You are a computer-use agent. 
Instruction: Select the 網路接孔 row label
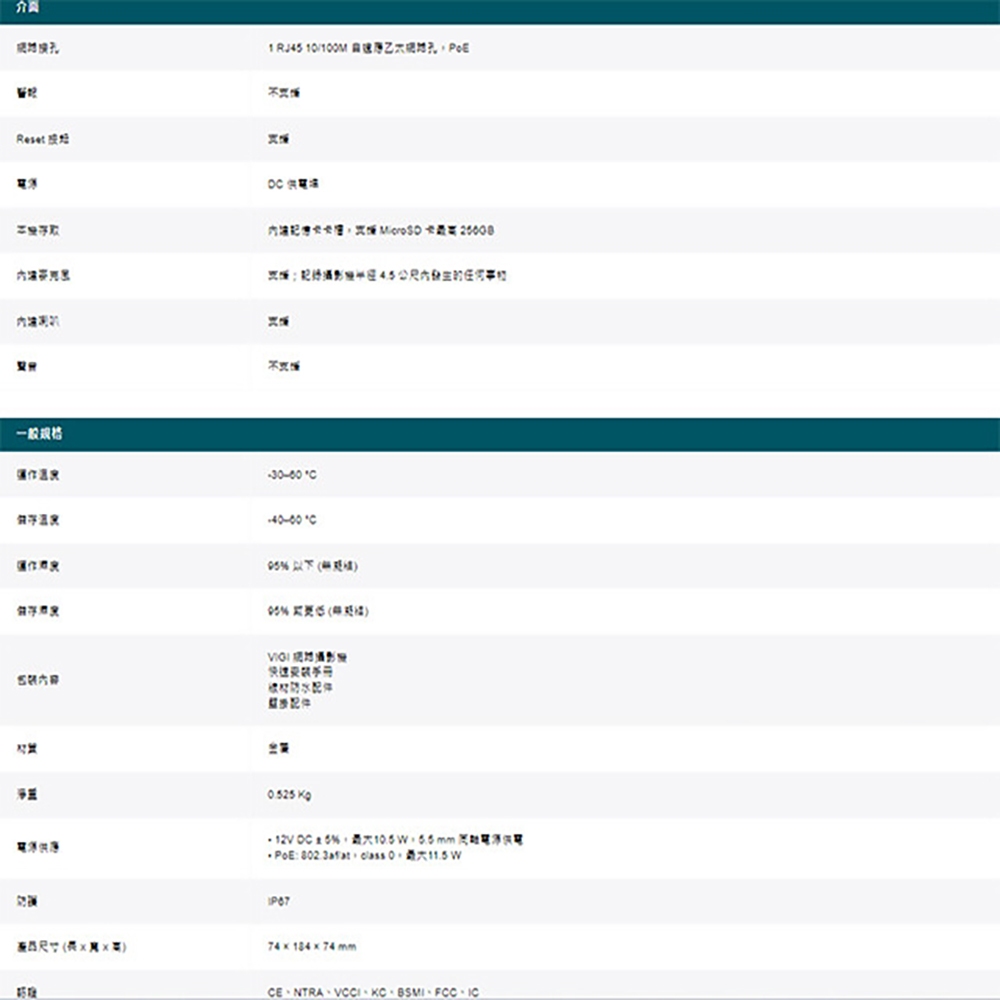[x=31, y=47]
